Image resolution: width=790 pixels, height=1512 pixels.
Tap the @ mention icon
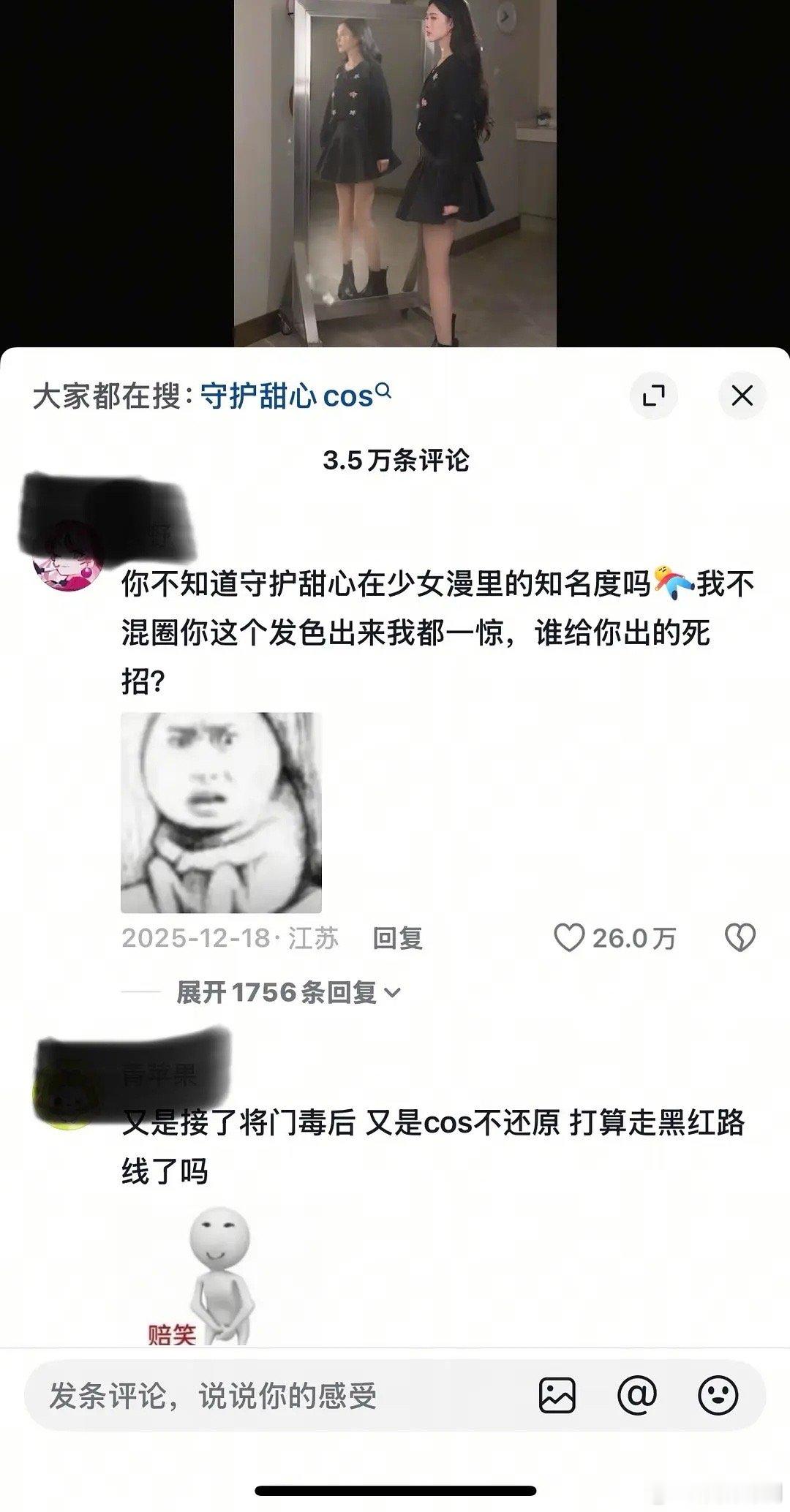(637, 1395)
